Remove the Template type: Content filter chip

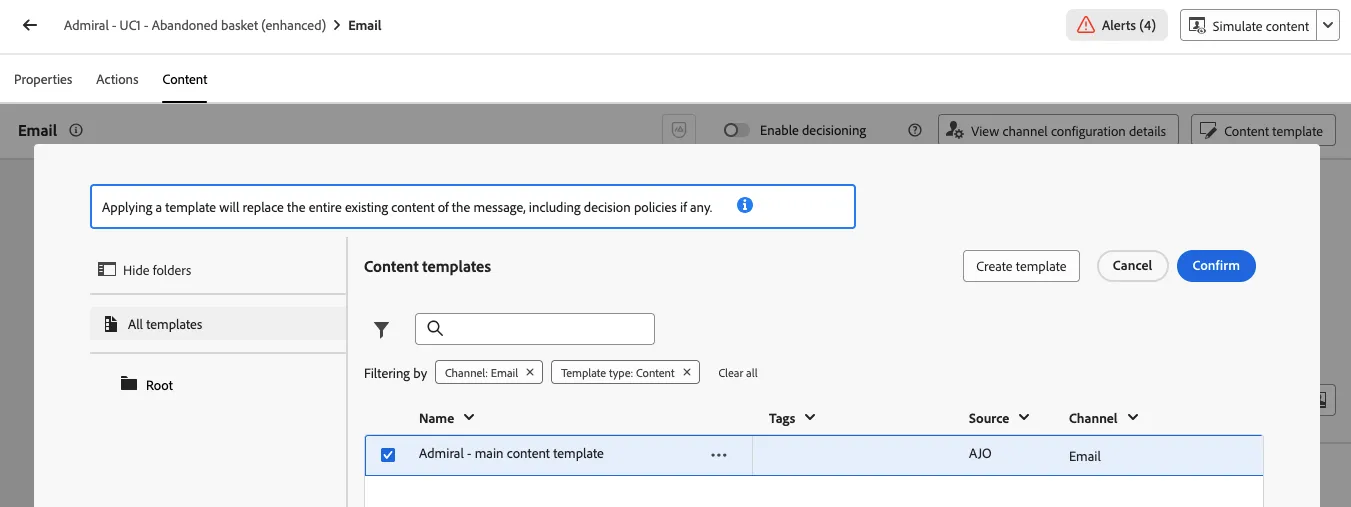[x=686, y=372]
